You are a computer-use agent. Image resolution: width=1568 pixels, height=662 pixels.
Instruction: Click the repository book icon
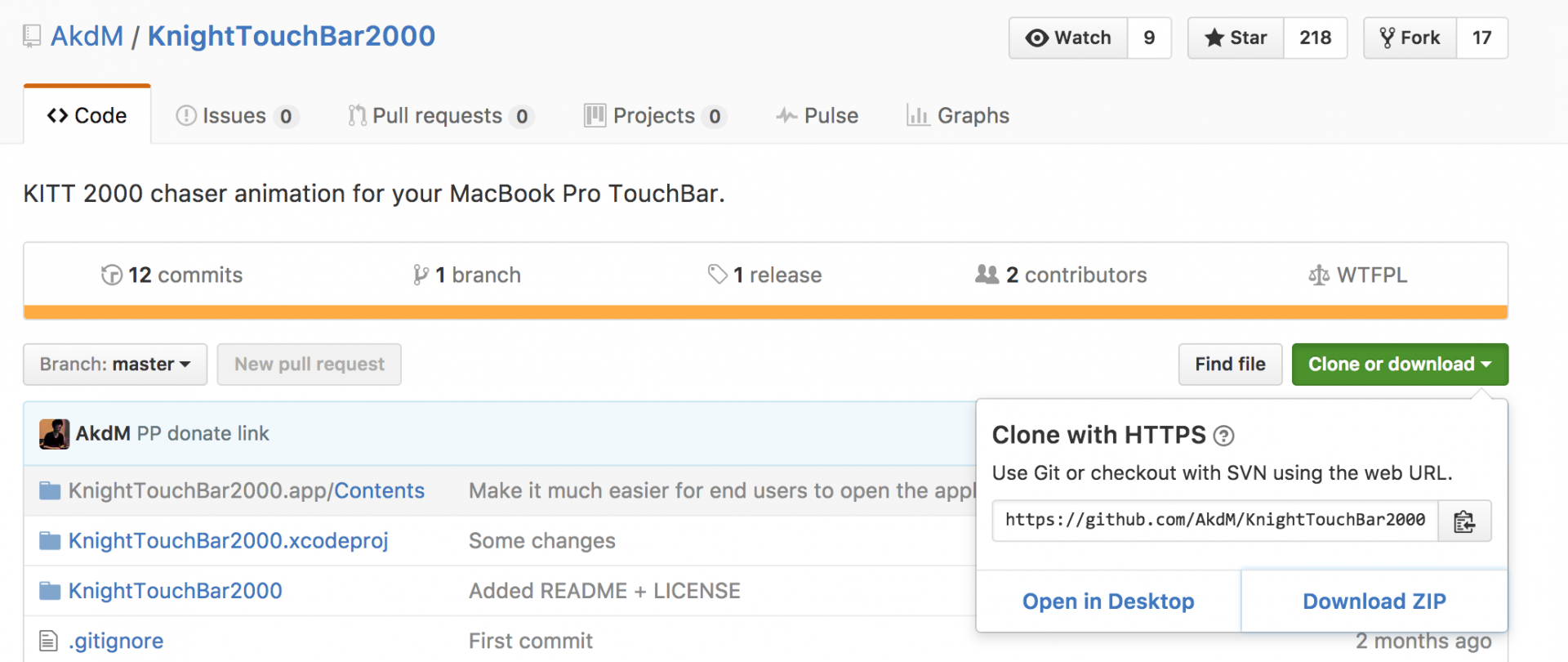point(32,36)
